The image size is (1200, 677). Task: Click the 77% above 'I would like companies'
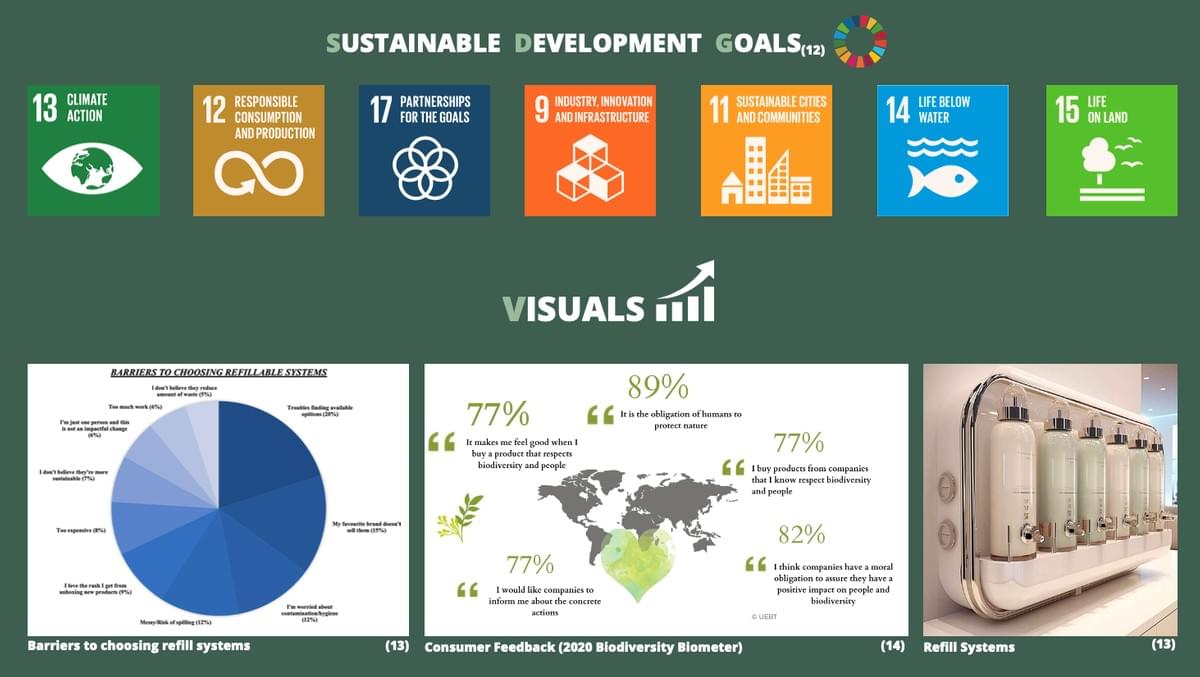point(529,563)
